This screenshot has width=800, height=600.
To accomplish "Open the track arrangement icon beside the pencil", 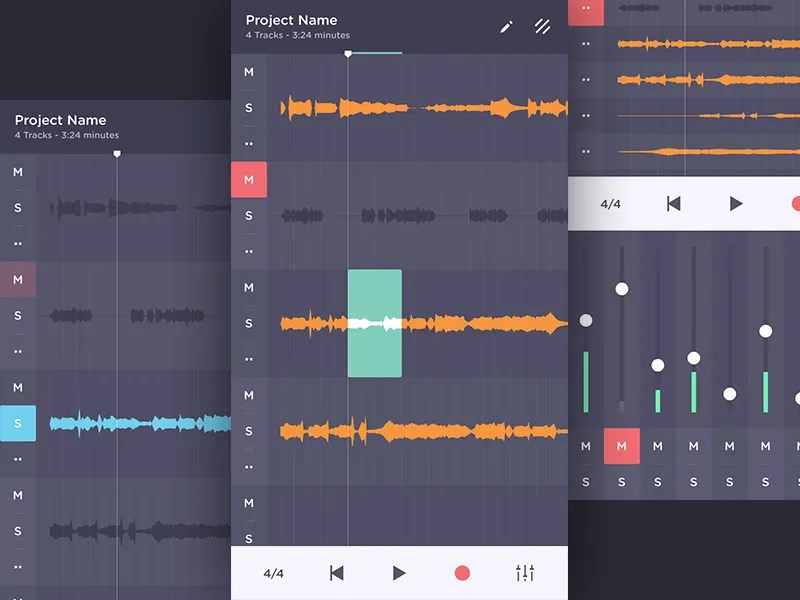I will click(x=542, y=27).
